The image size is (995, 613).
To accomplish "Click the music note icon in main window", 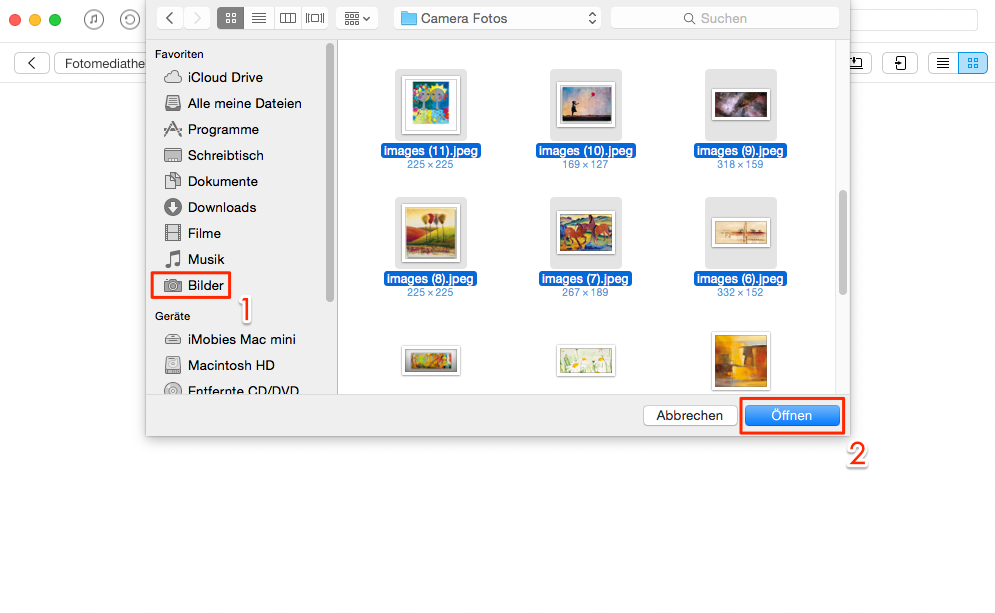I will [94, 20].
